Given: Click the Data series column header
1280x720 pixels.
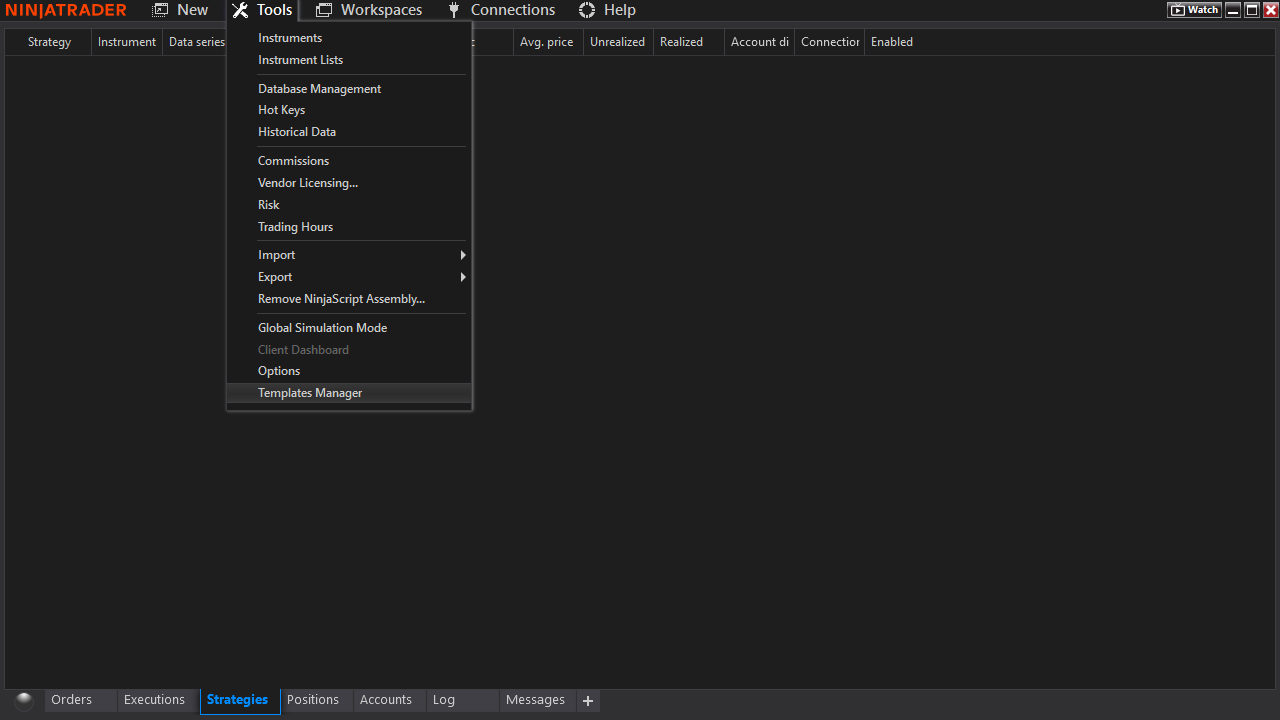Looking at the screenshot, I should [x=196, y=42].
